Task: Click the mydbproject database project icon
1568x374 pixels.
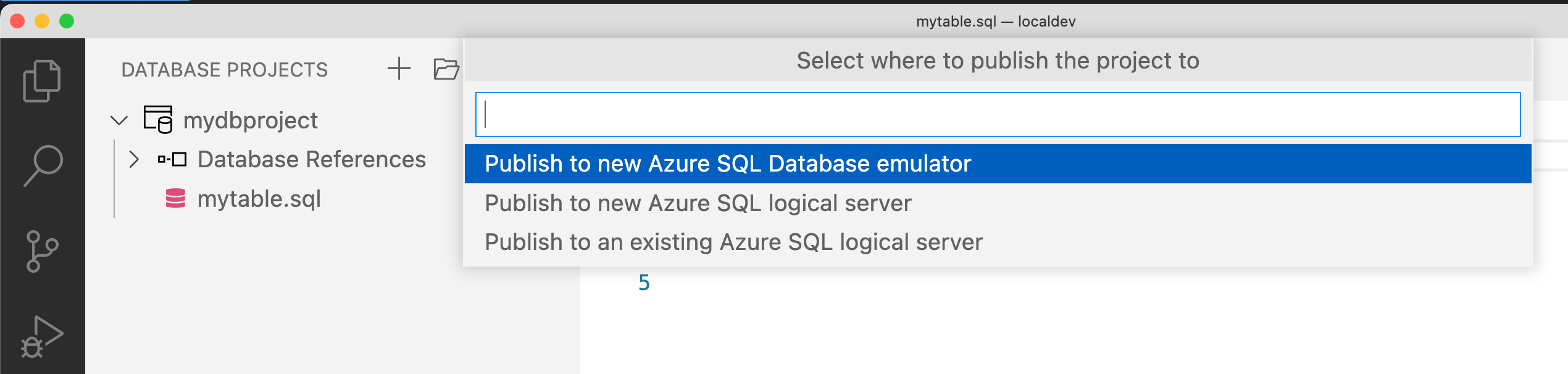Action: [158, 119]
